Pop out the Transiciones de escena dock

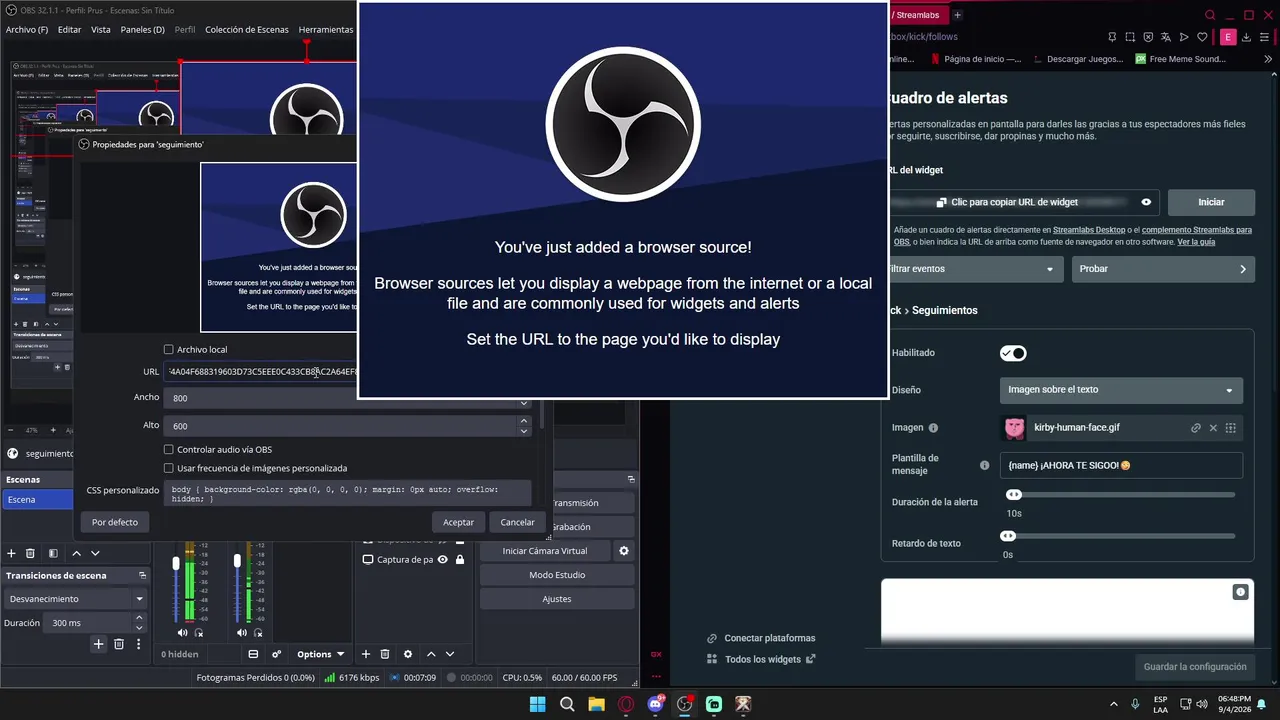(x=142, y=575)
